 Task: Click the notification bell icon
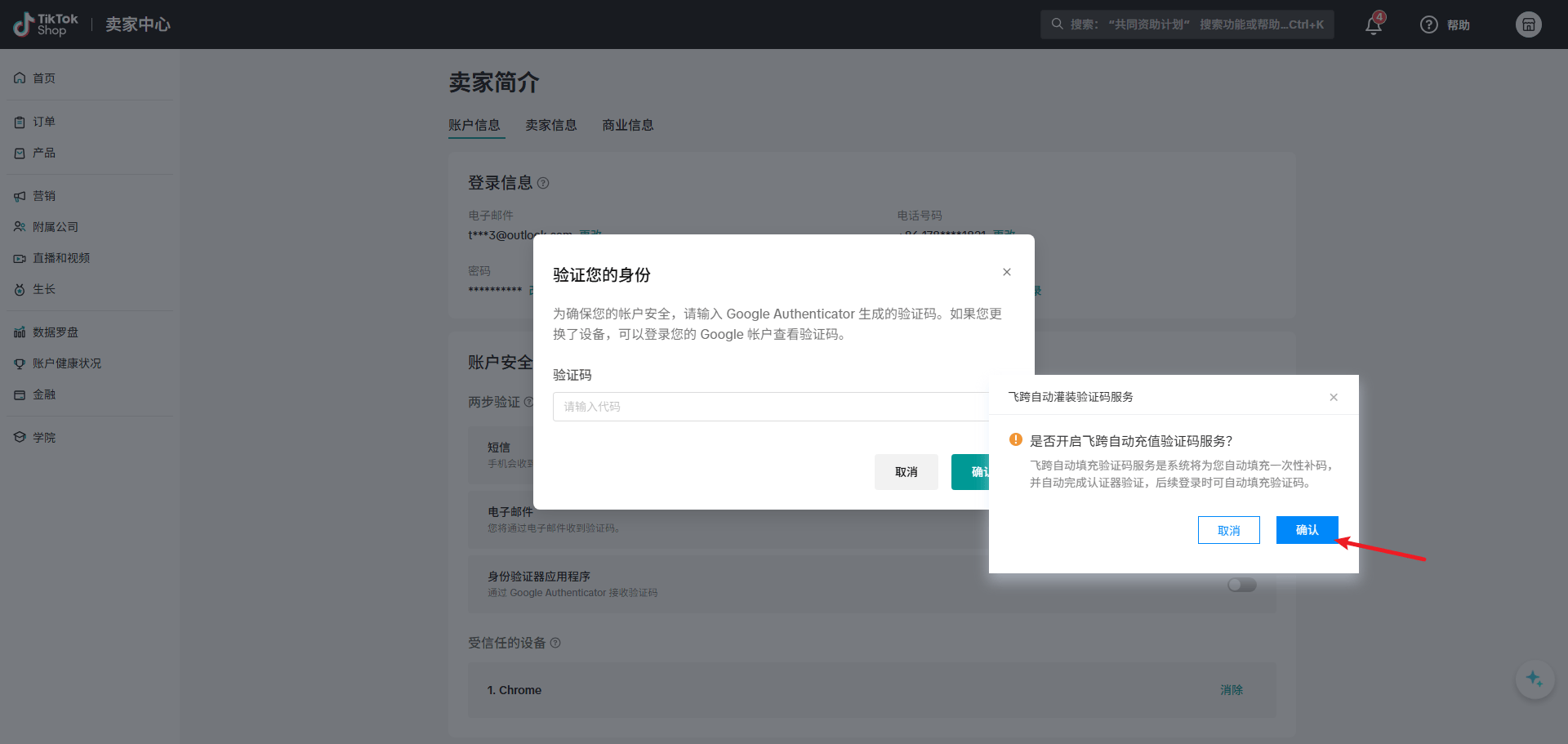(x=1374, y=25)
